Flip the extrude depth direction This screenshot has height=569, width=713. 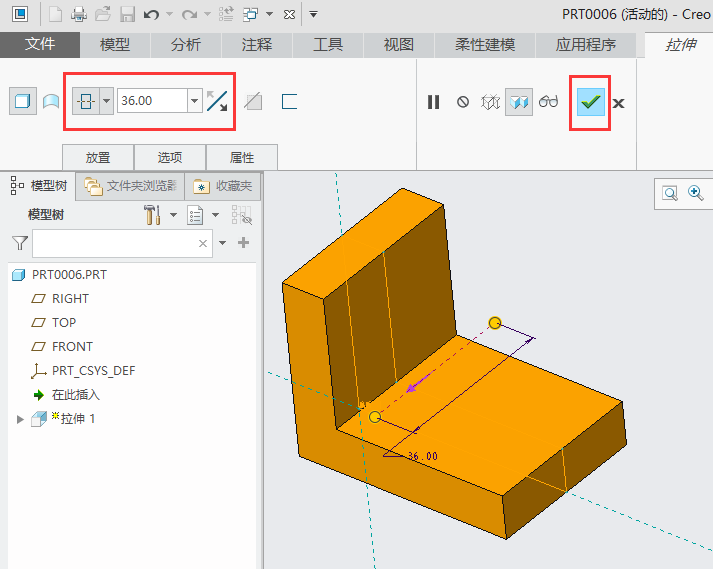click(x=217, y=101)
